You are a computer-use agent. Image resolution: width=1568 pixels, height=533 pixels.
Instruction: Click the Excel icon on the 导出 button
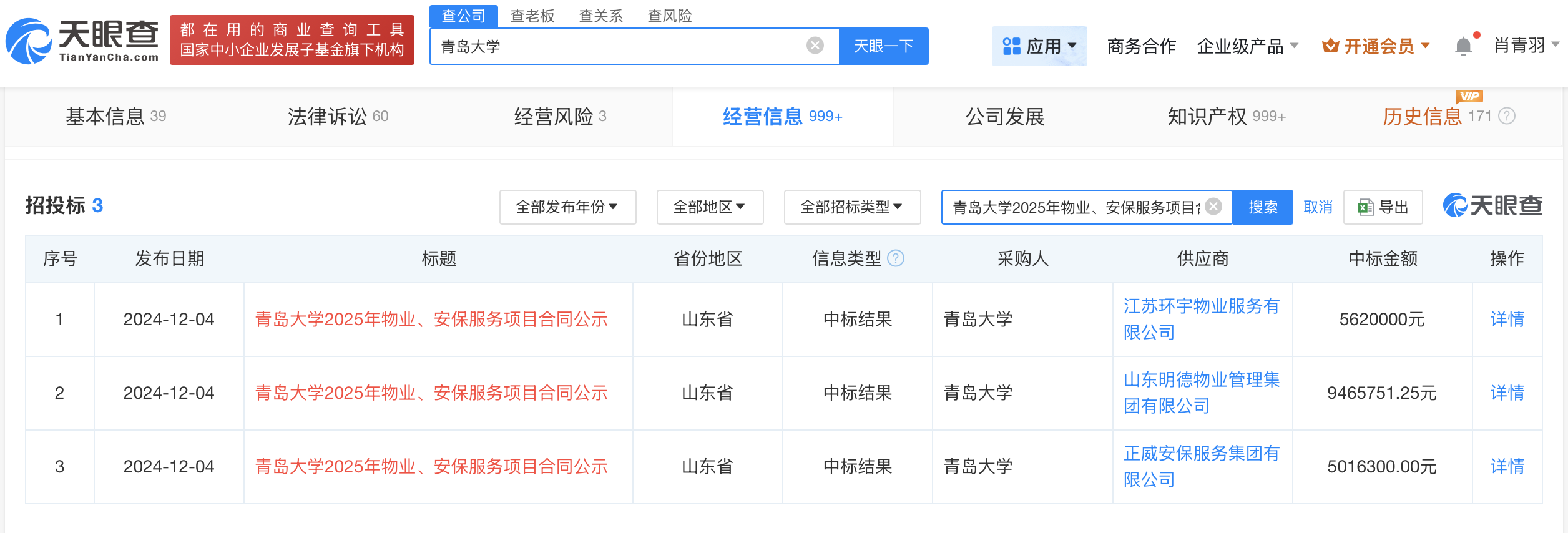(x=1365, y=207)
